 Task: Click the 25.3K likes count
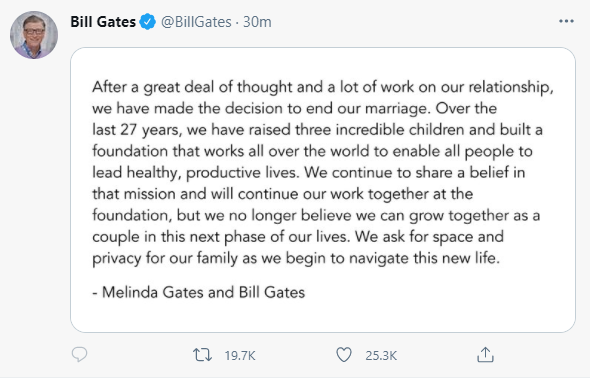point(381,355)
